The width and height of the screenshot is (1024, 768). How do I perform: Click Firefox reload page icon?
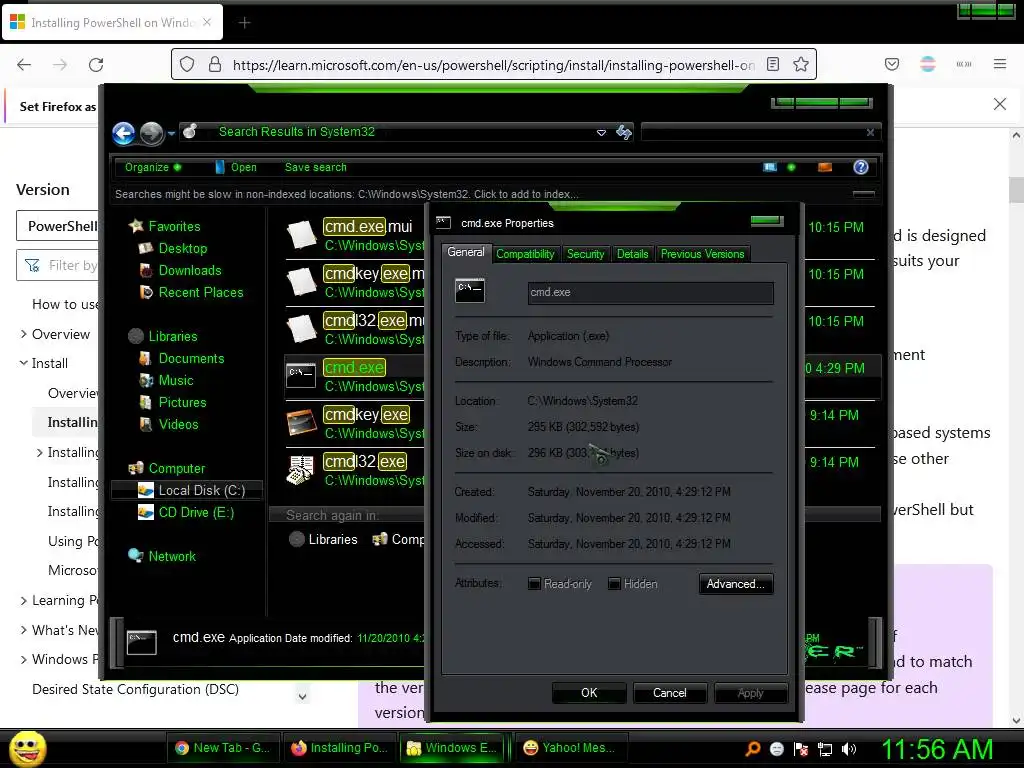[x=96, y=64]
